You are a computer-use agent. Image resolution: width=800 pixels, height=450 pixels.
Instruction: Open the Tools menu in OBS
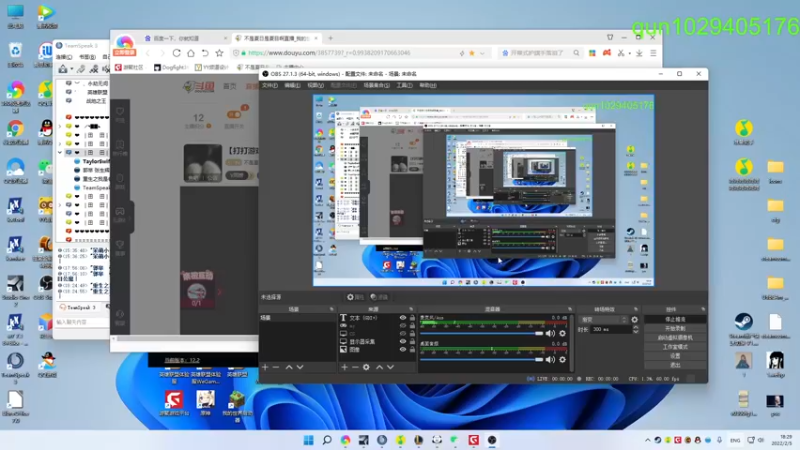[403, 86]
